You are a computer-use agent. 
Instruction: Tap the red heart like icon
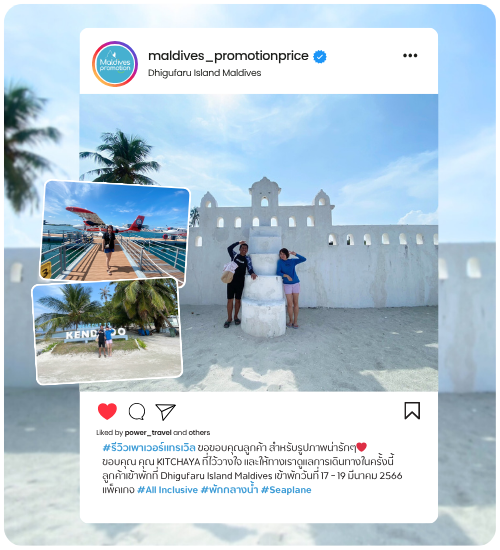tap(107, 411)
